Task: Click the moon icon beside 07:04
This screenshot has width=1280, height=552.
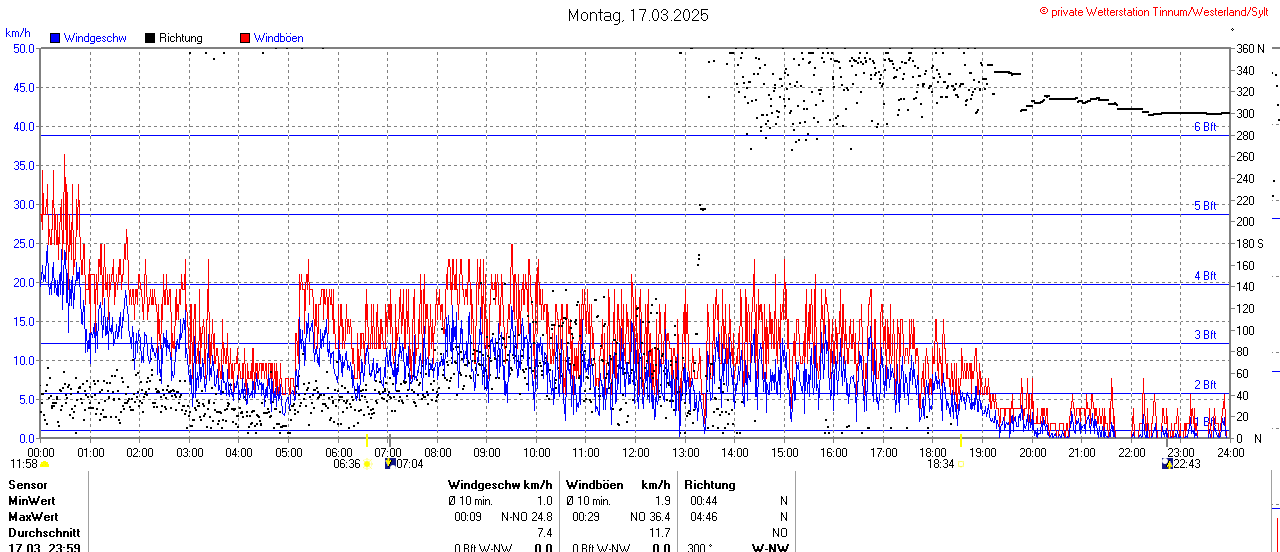Action: pyautogui.click(x=390, y=464)
